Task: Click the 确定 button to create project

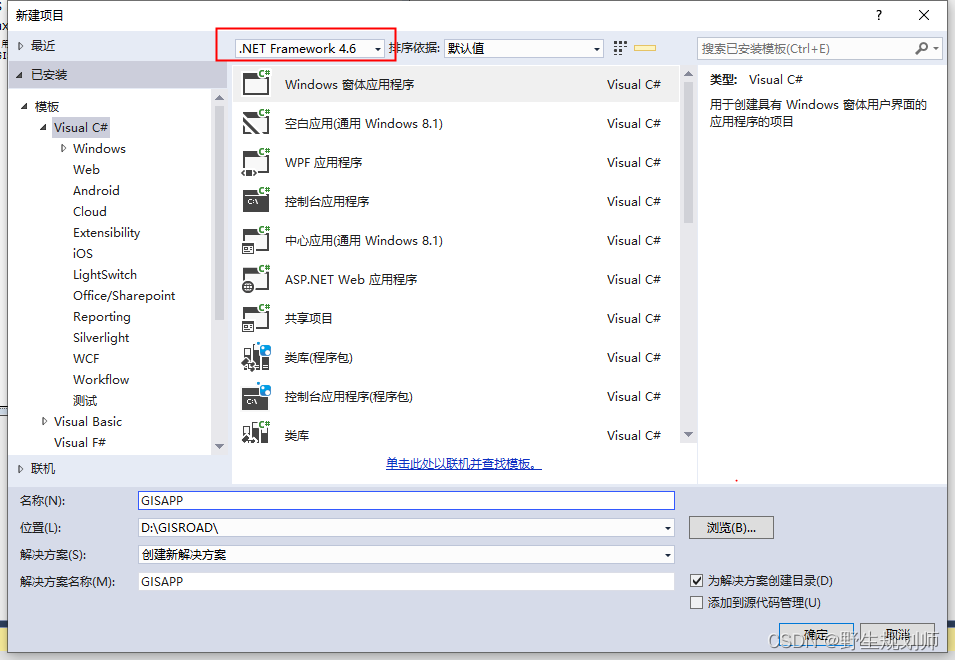Action: point(815,634)
